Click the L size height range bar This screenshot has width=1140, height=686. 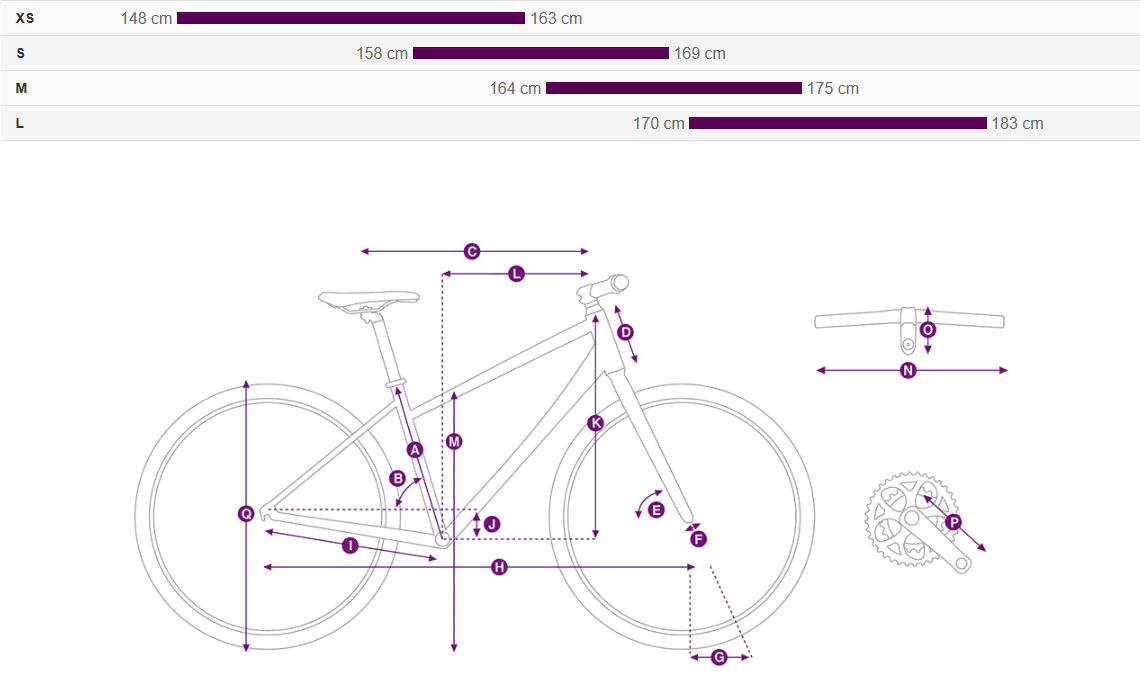click(838, 123)
